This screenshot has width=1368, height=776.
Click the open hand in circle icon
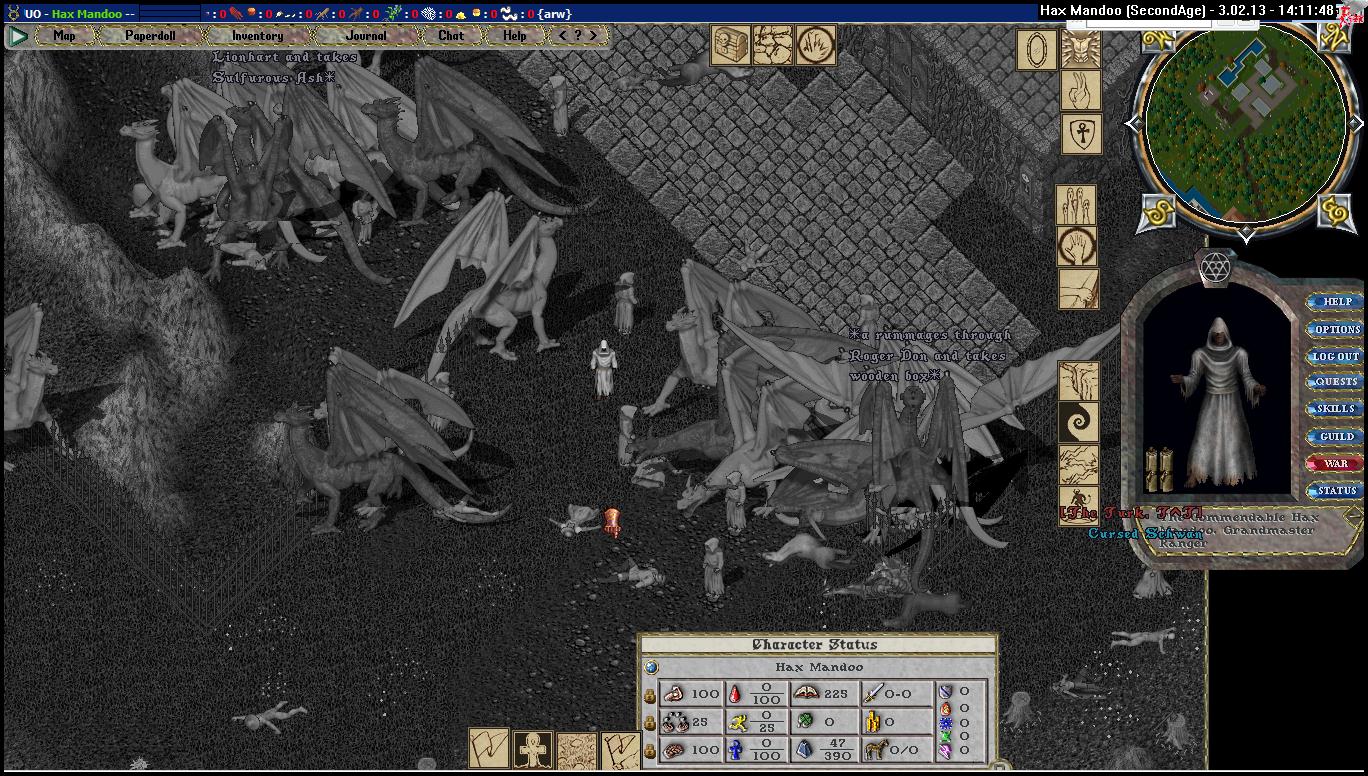(1077, 246)
